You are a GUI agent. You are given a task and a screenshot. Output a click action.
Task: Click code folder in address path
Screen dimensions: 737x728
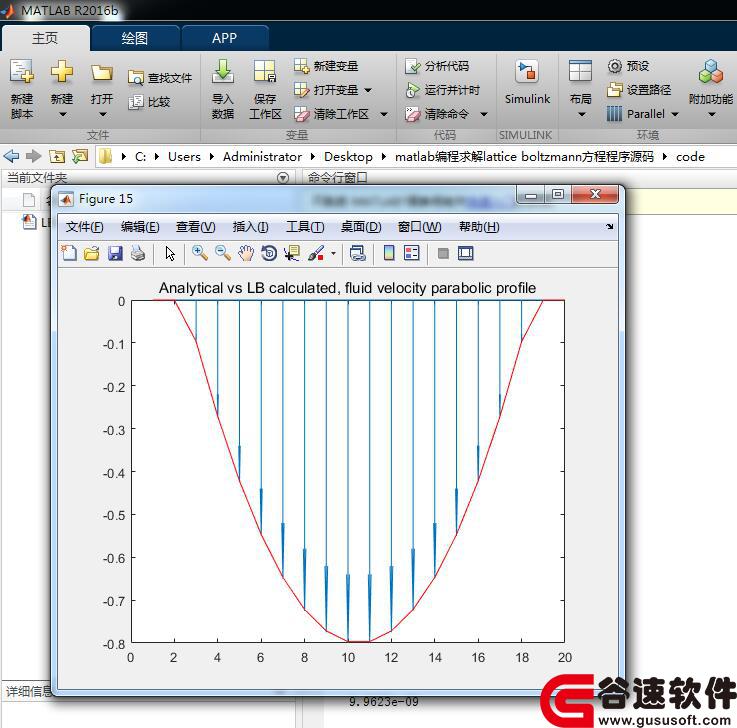tap(690, 157)
